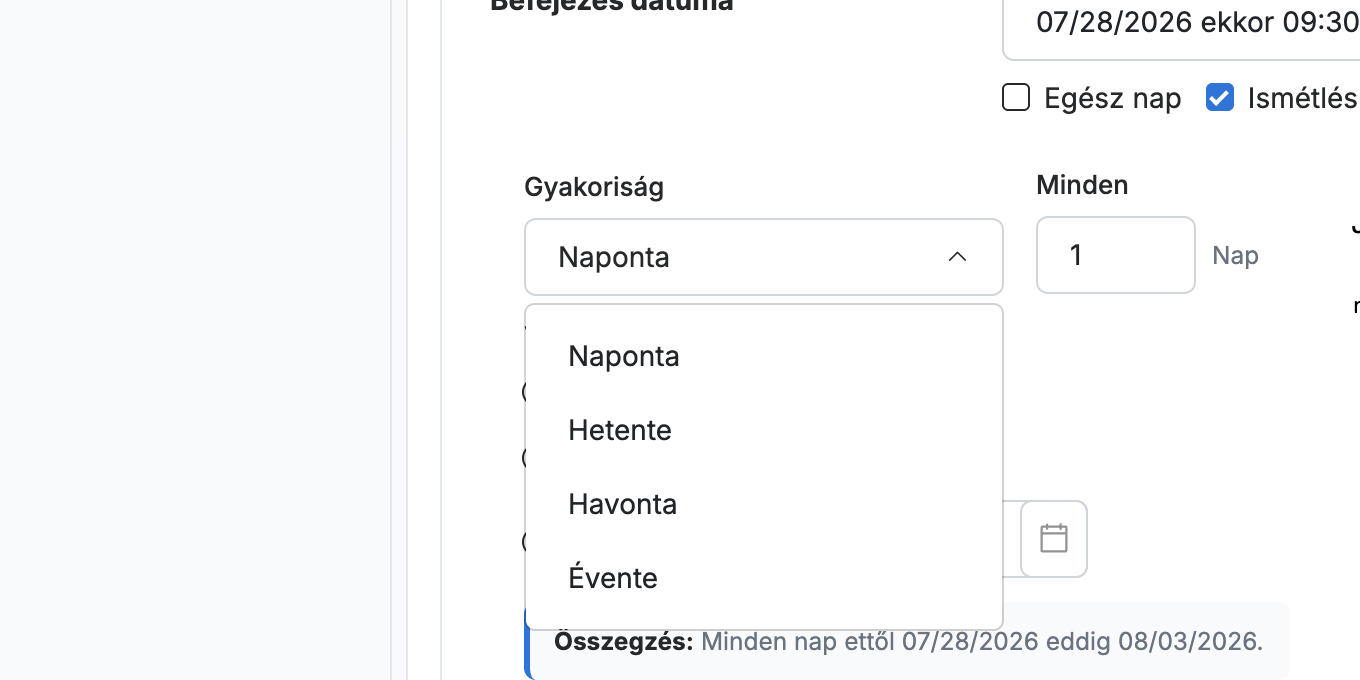1360x680 pixels.
Task: Open the calendar date picker icon
Action: [1054, 538]
